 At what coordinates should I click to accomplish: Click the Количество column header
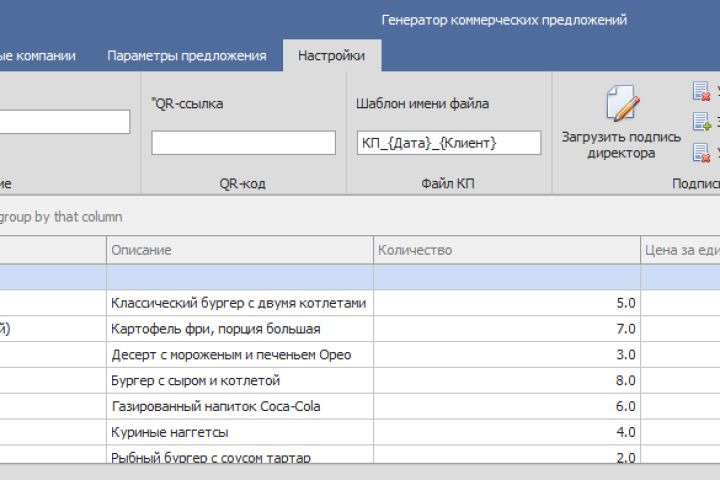pos(507,249)
